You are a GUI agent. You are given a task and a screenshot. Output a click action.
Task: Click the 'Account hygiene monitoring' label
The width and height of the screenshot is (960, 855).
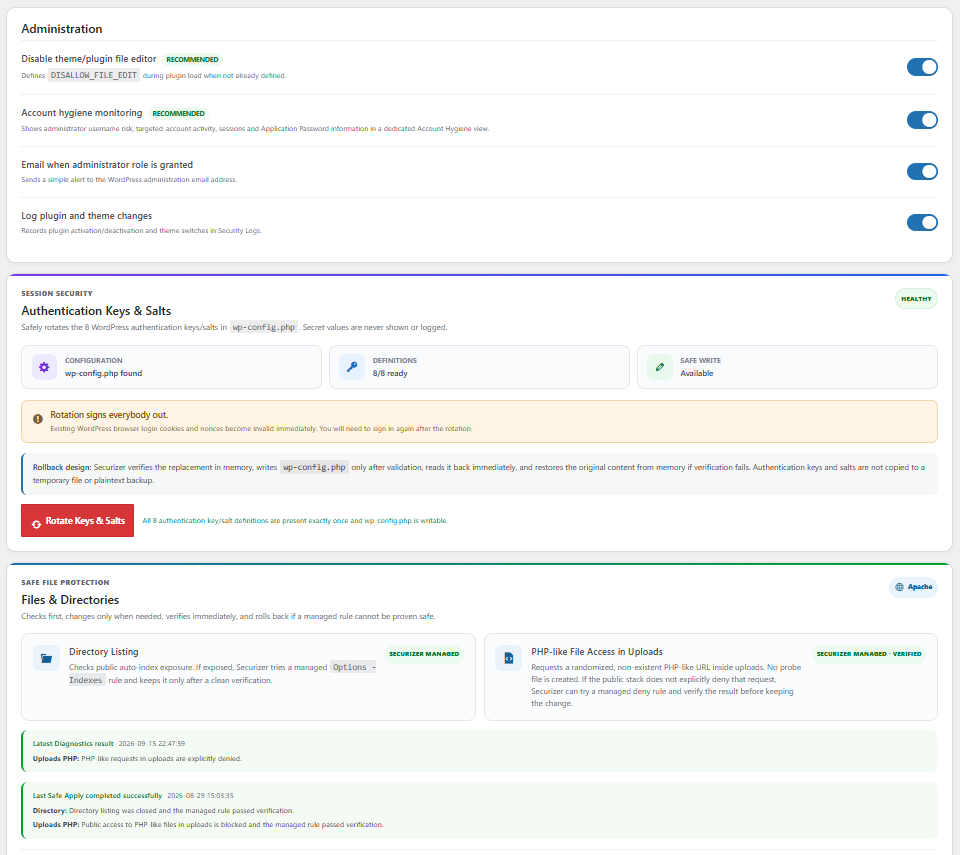point(81,113)
